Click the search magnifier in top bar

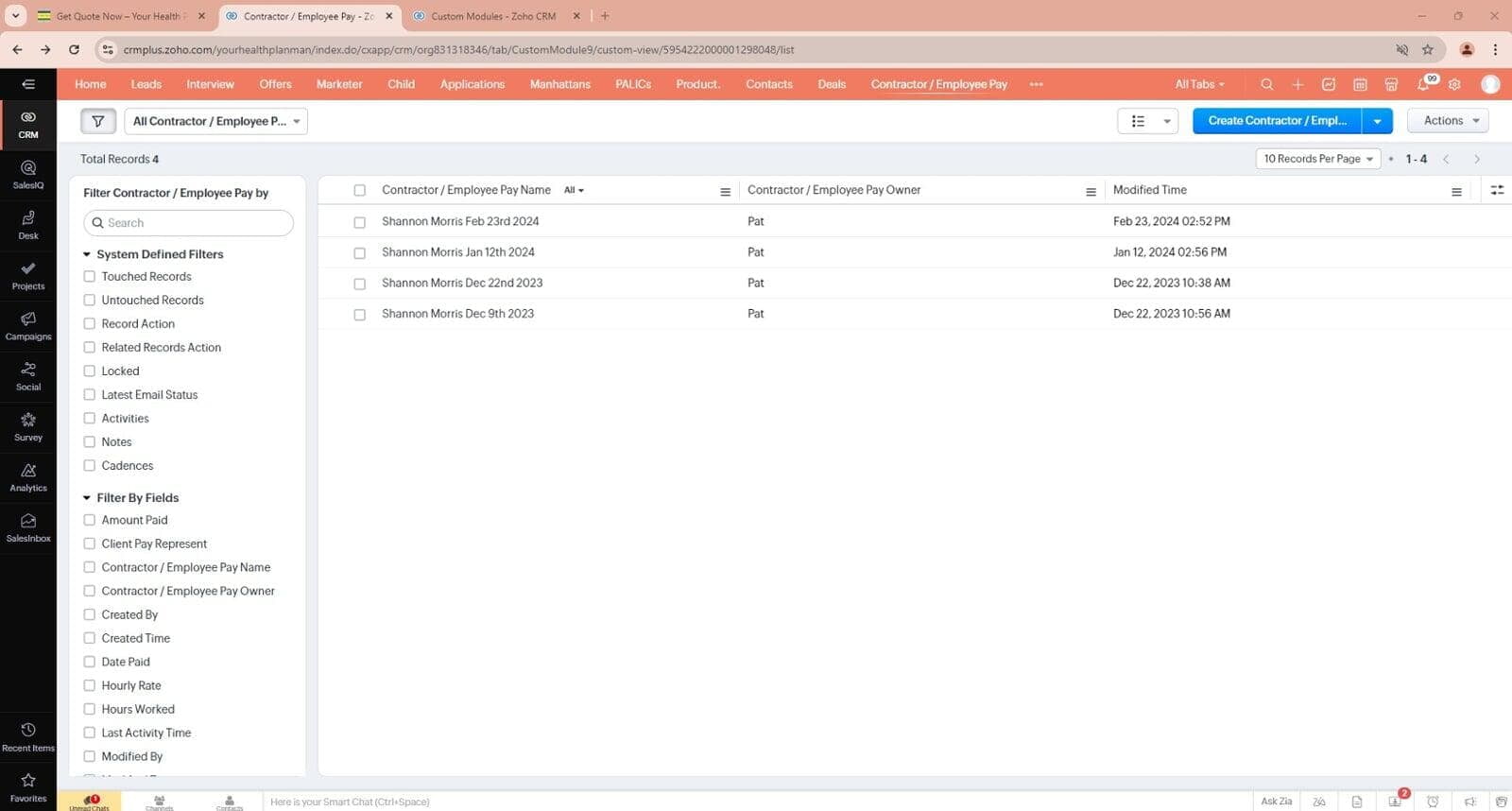[x=1267, y=84]
